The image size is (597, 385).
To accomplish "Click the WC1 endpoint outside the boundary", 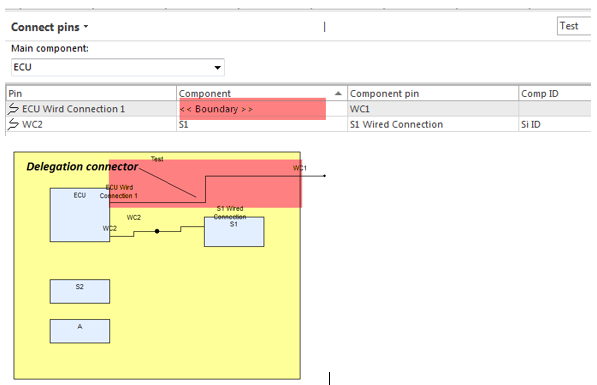I will 324,176.
